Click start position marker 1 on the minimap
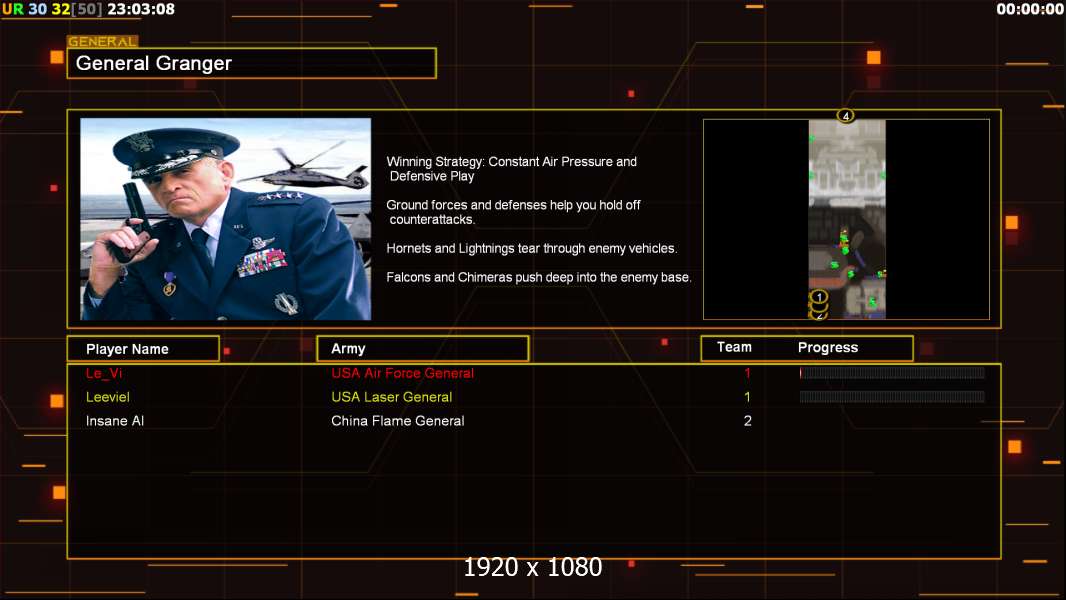The height and width of the screenshot is (600, 1066). click(x=819, y=297)
